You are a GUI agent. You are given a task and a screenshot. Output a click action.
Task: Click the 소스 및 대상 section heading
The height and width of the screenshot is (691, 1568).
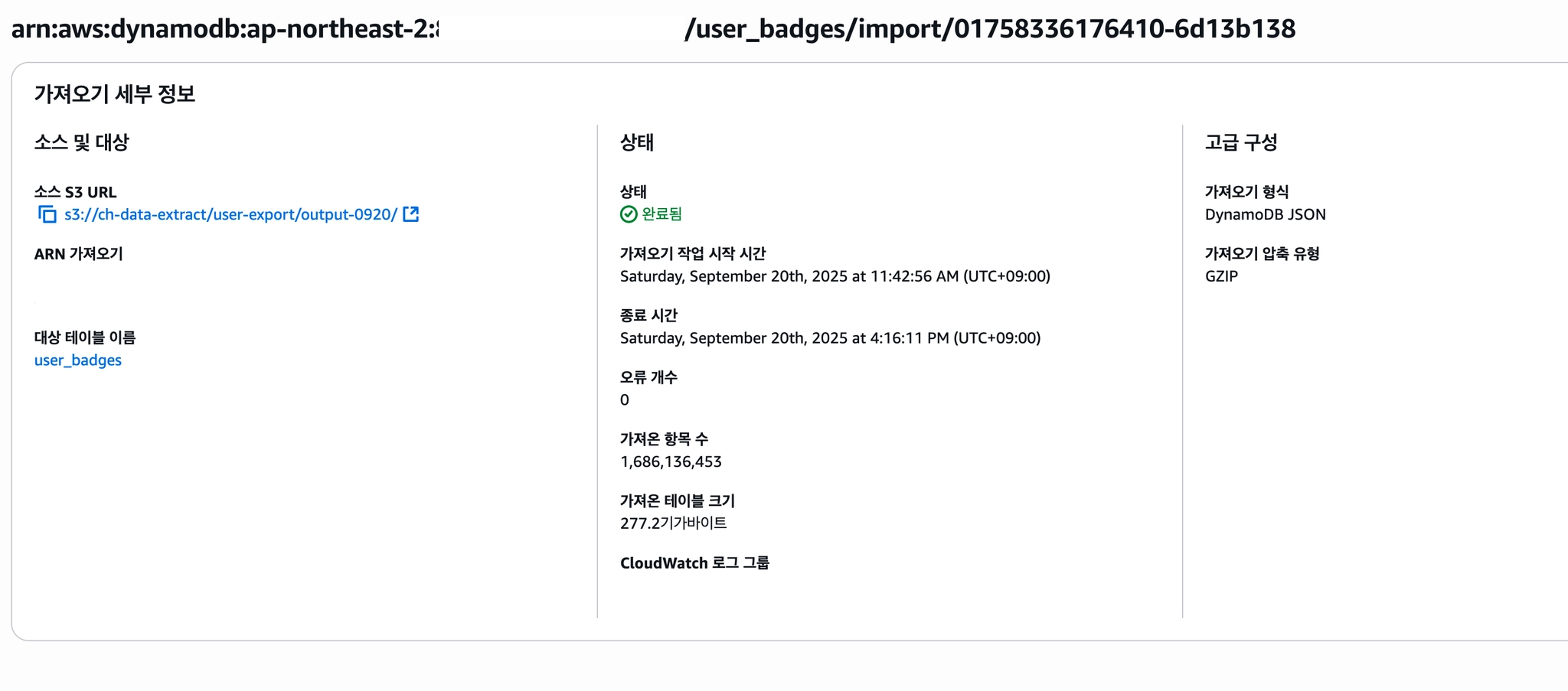pos(82,142)
